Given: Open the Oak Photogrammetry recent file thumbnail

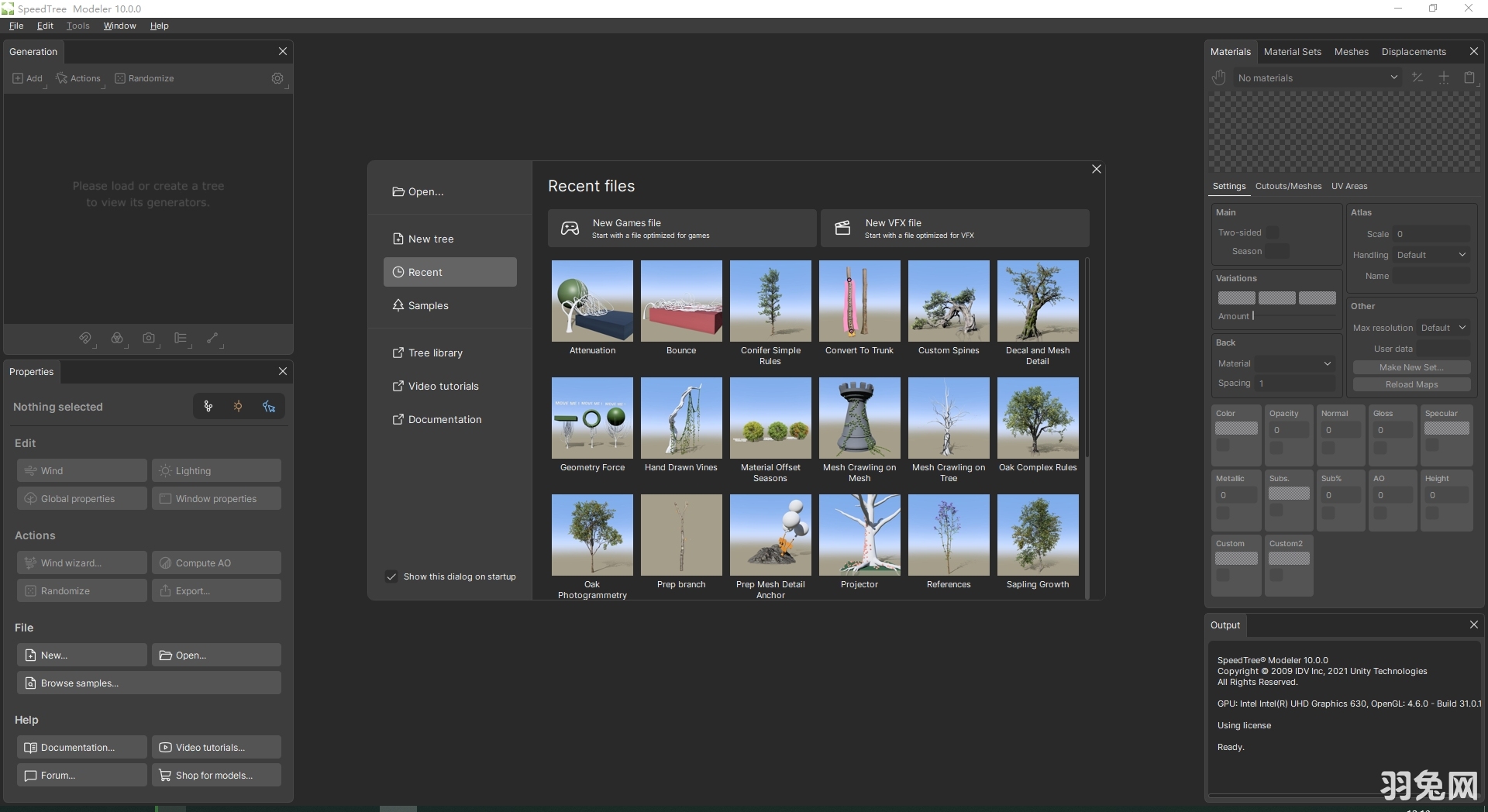Looking at the screenshot, I should point(591,535).
